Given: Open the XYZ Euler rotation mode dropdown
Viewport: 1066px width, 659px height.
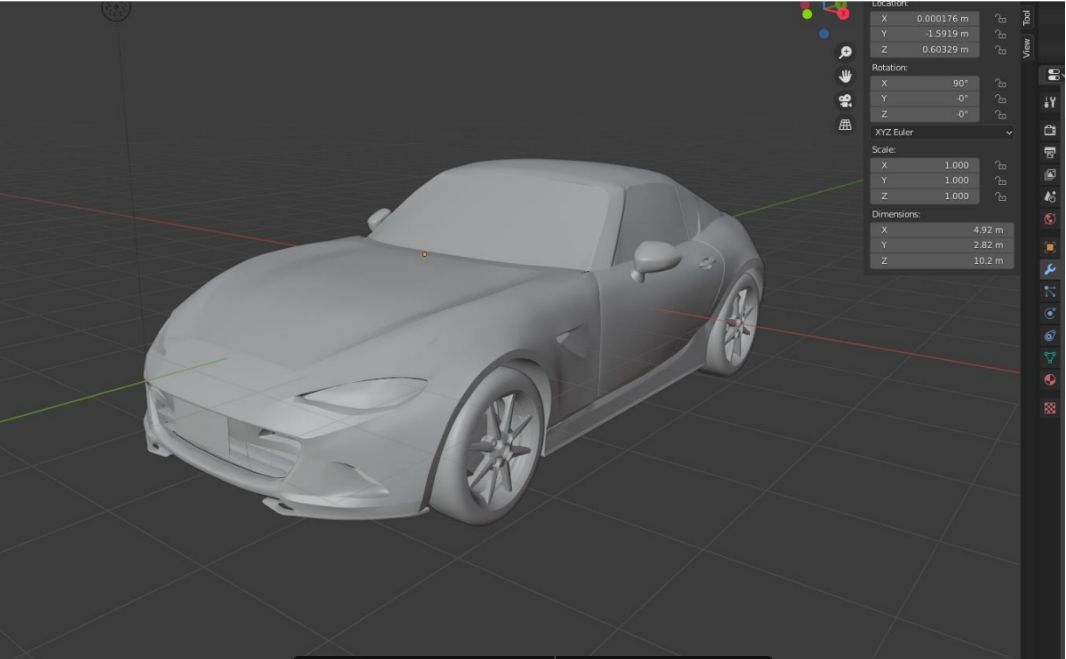Looking at the screenshot, I should pyautogui.click(x=940, y=132).
